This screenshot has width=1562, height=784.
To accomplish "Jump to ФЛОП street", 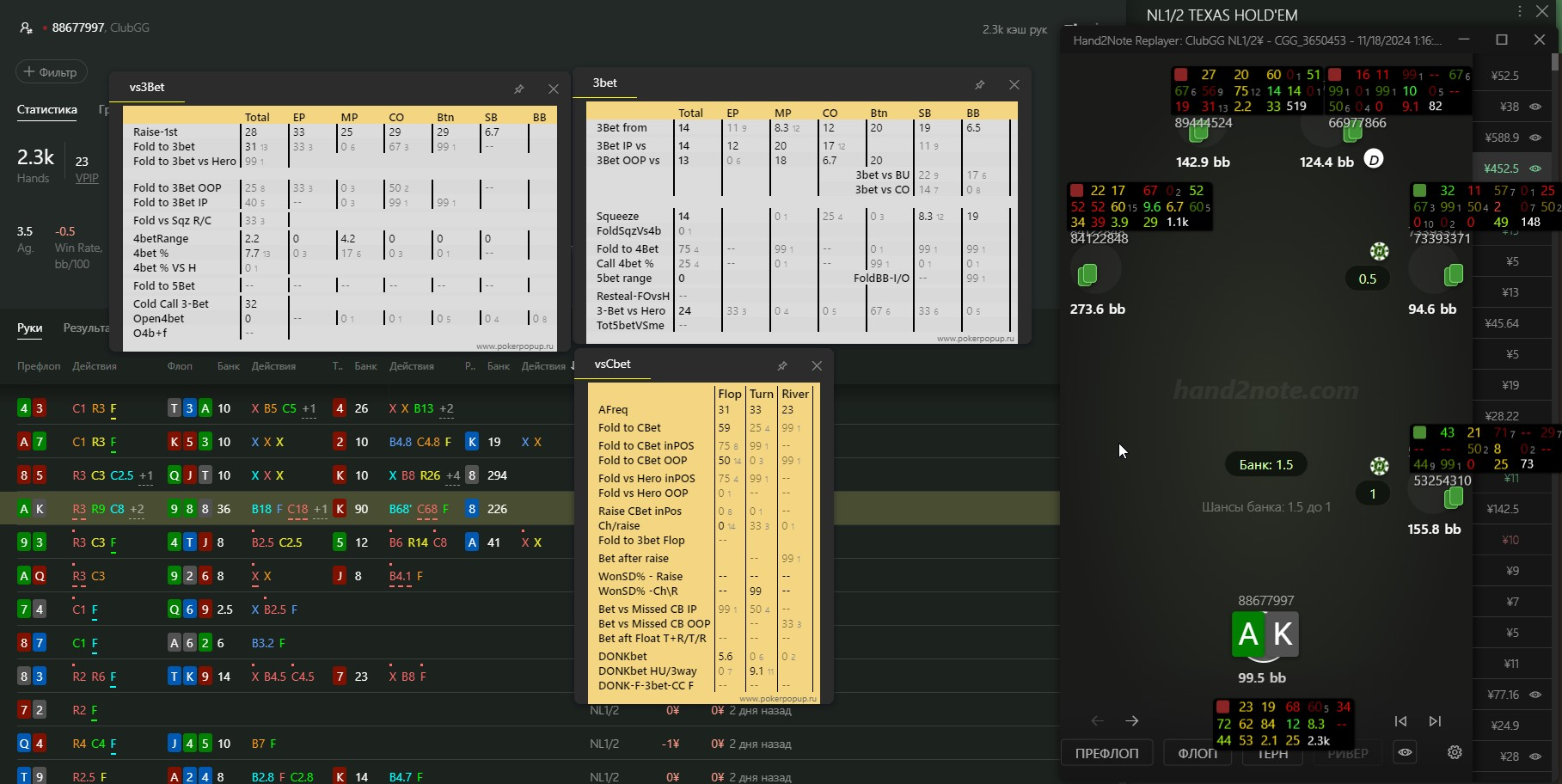I will point(1198,753).
